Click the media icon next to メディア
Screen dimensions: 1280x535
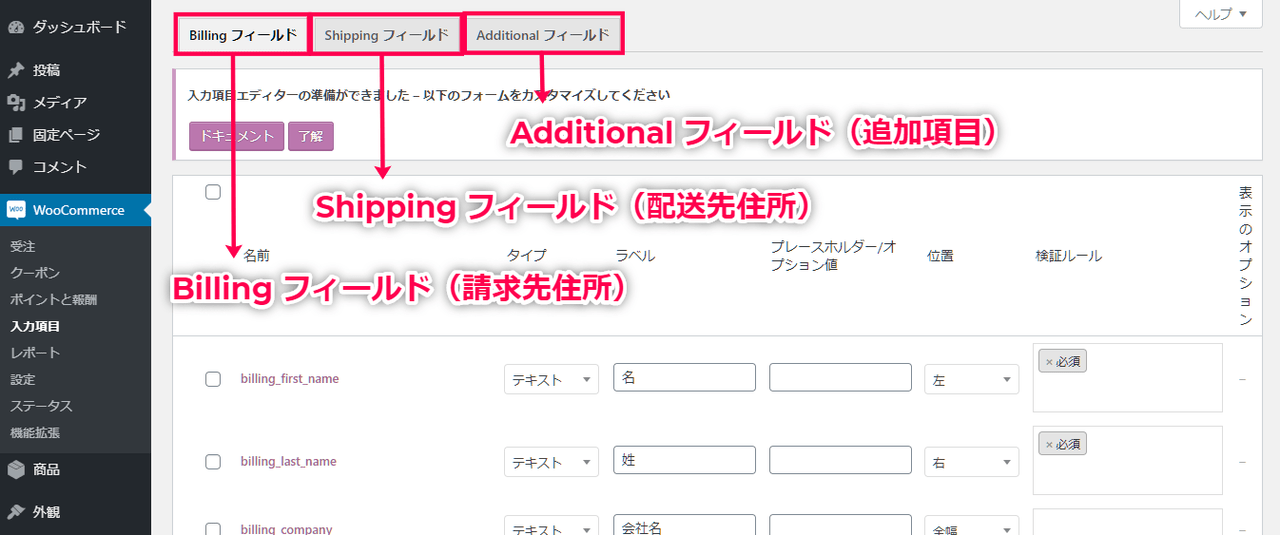click(16, 102)
